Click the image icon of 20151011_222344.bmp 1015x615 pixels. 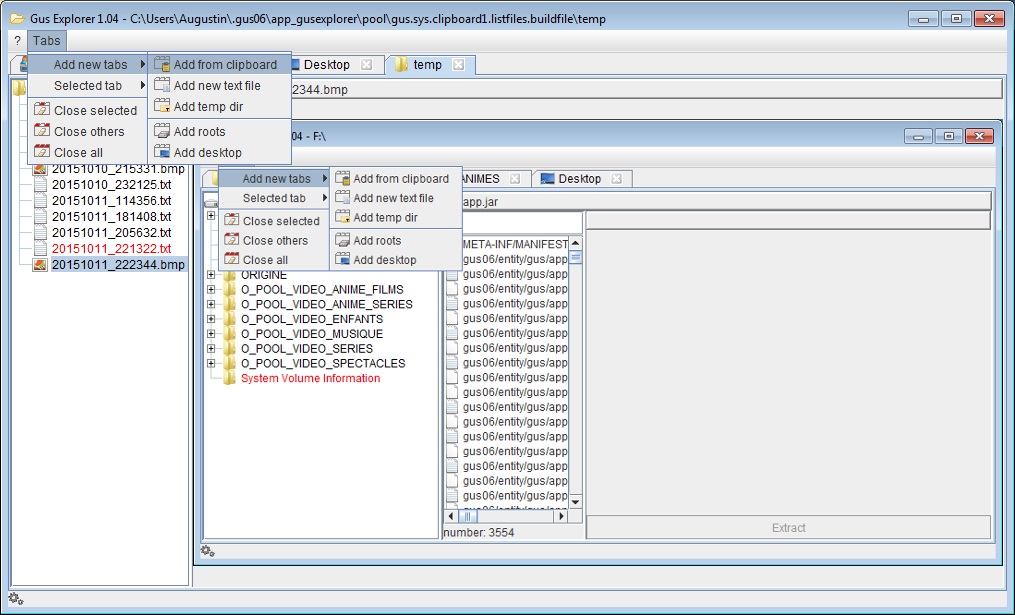(40, 264)
